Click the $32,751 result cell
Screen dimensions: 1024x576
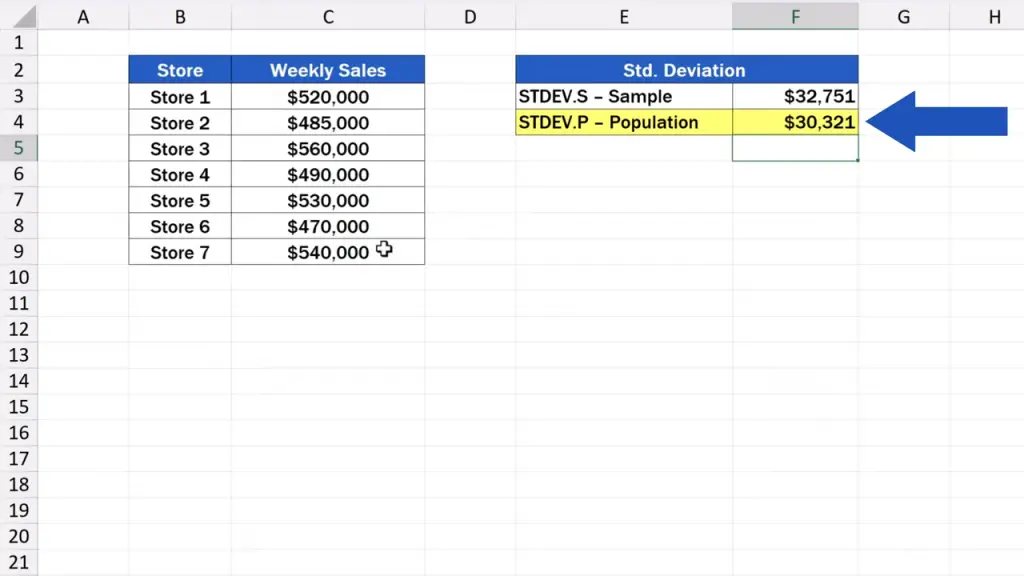coord(794,97)
